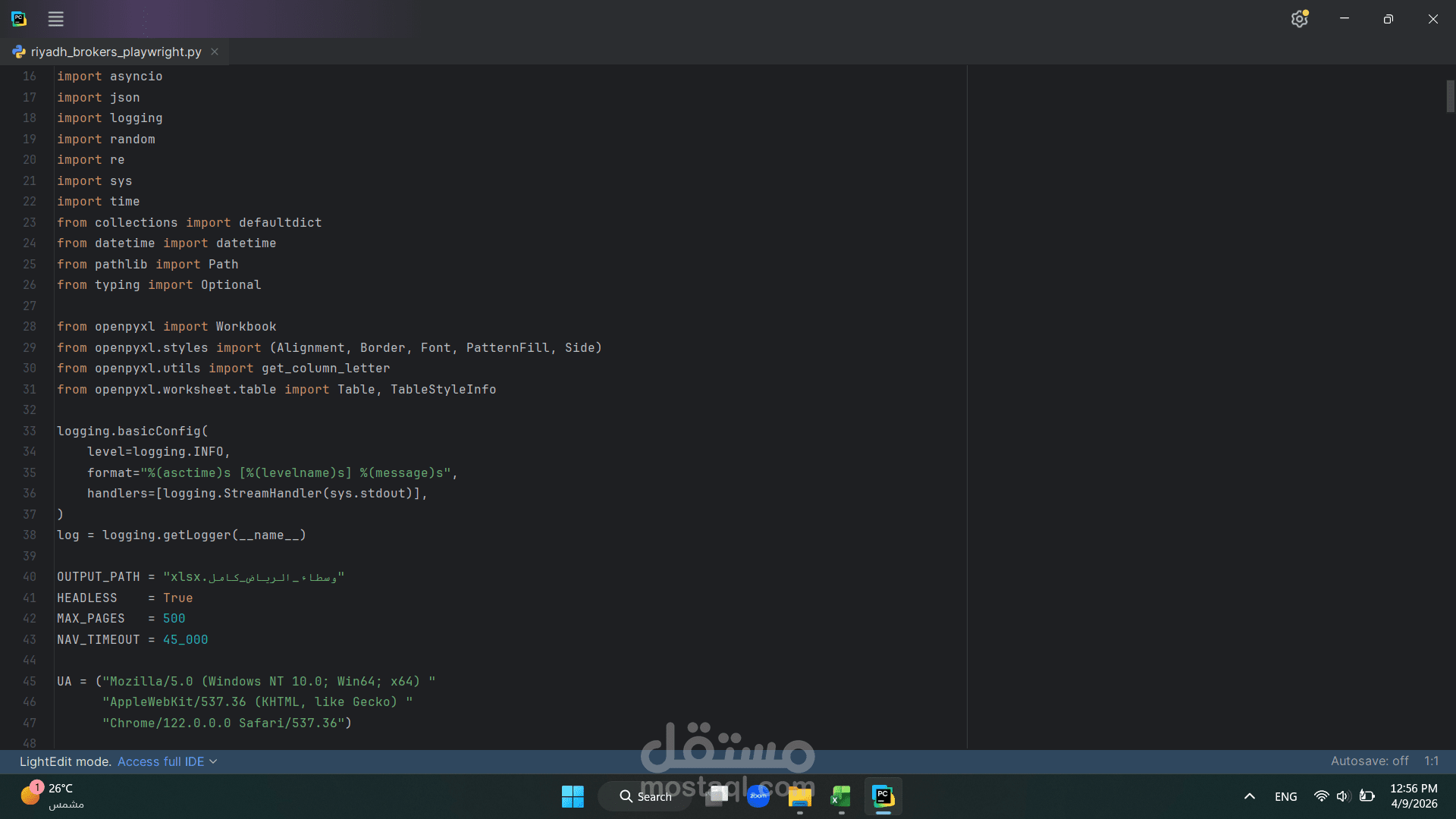This screenshot has width=1456, height=819.
Task: Open Zoom from the taskbar
Action: pos(758,796)
